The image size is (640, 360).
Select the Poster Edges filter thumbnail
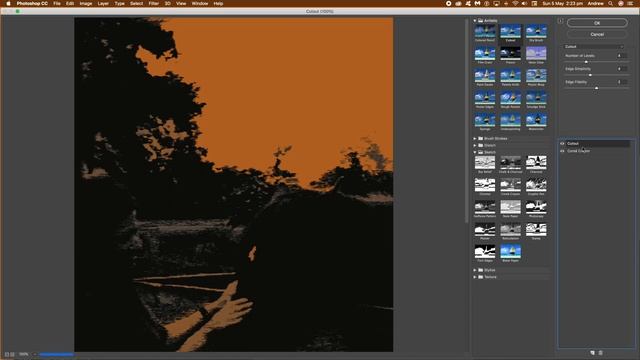coord(485,98)
